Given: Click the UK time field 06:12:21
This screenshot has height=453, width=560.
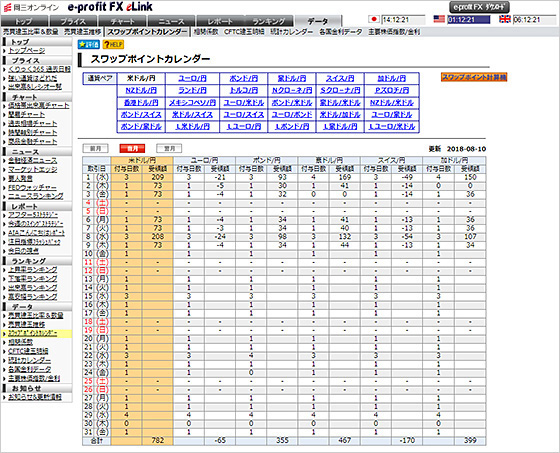Looking at the screenshot, I should (534, 20).
